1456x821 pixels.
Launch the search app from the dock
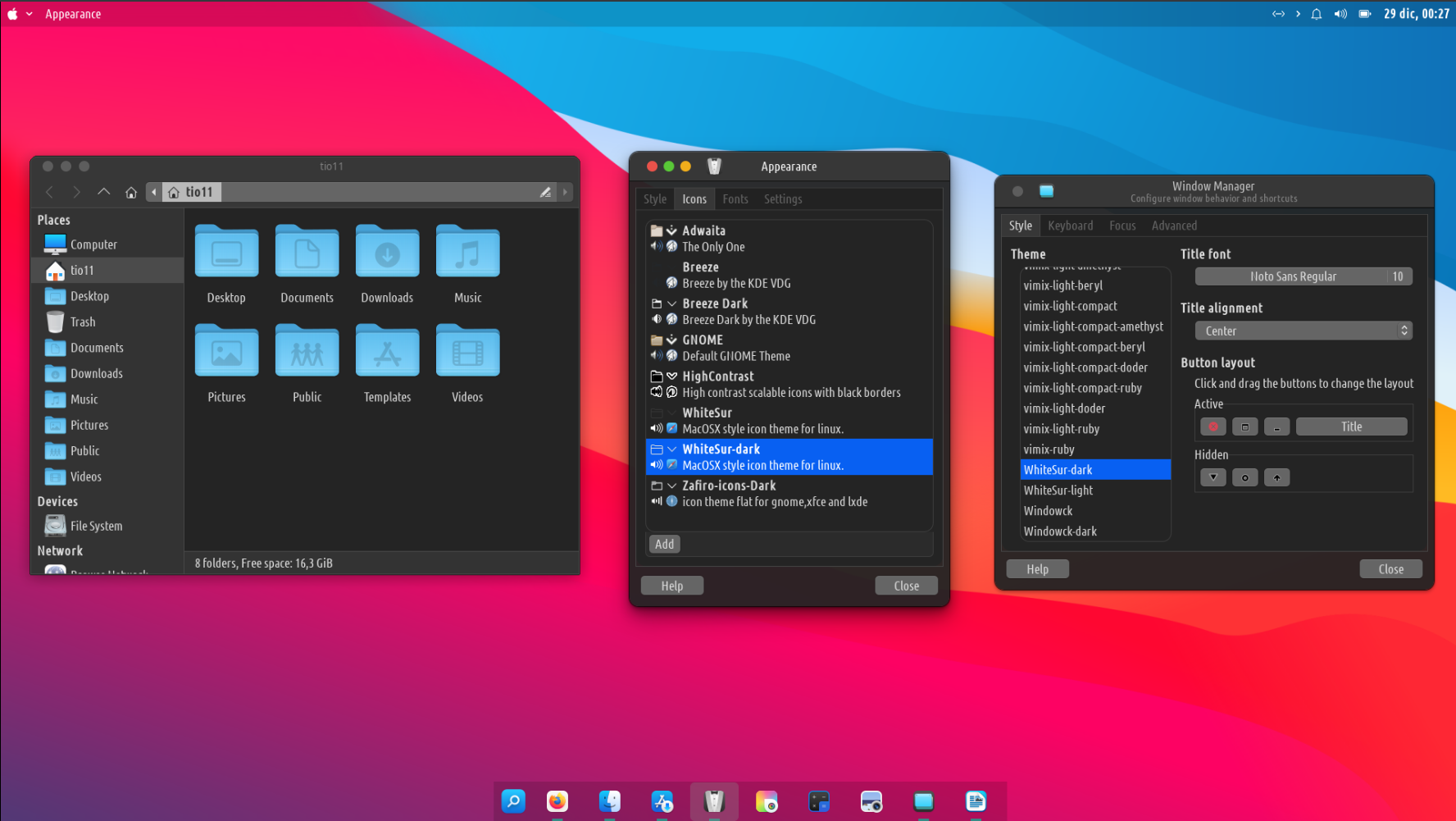(x=513, y=801)
